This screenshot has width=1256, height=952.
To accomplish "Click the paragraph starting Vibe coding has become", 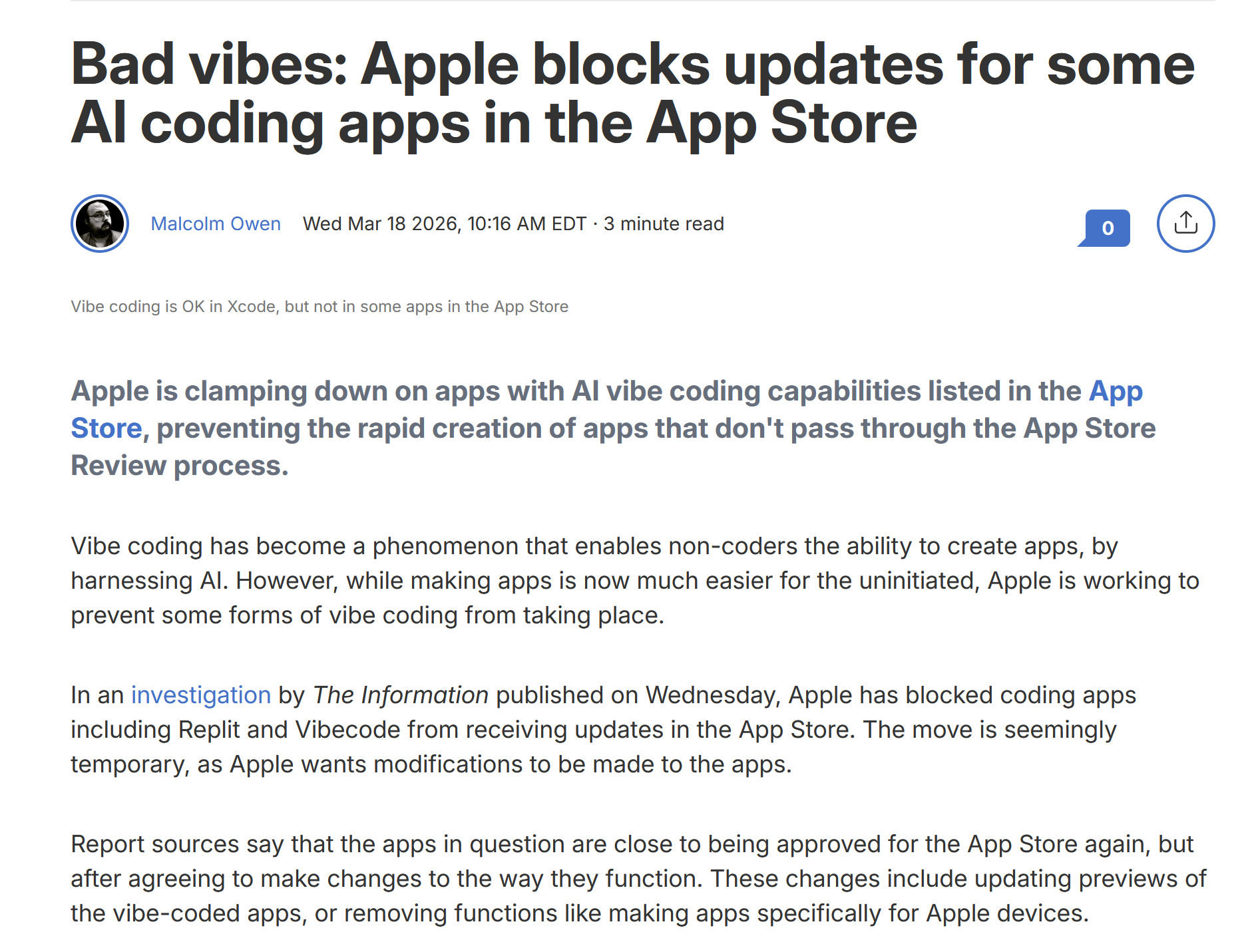I will 635,580.
